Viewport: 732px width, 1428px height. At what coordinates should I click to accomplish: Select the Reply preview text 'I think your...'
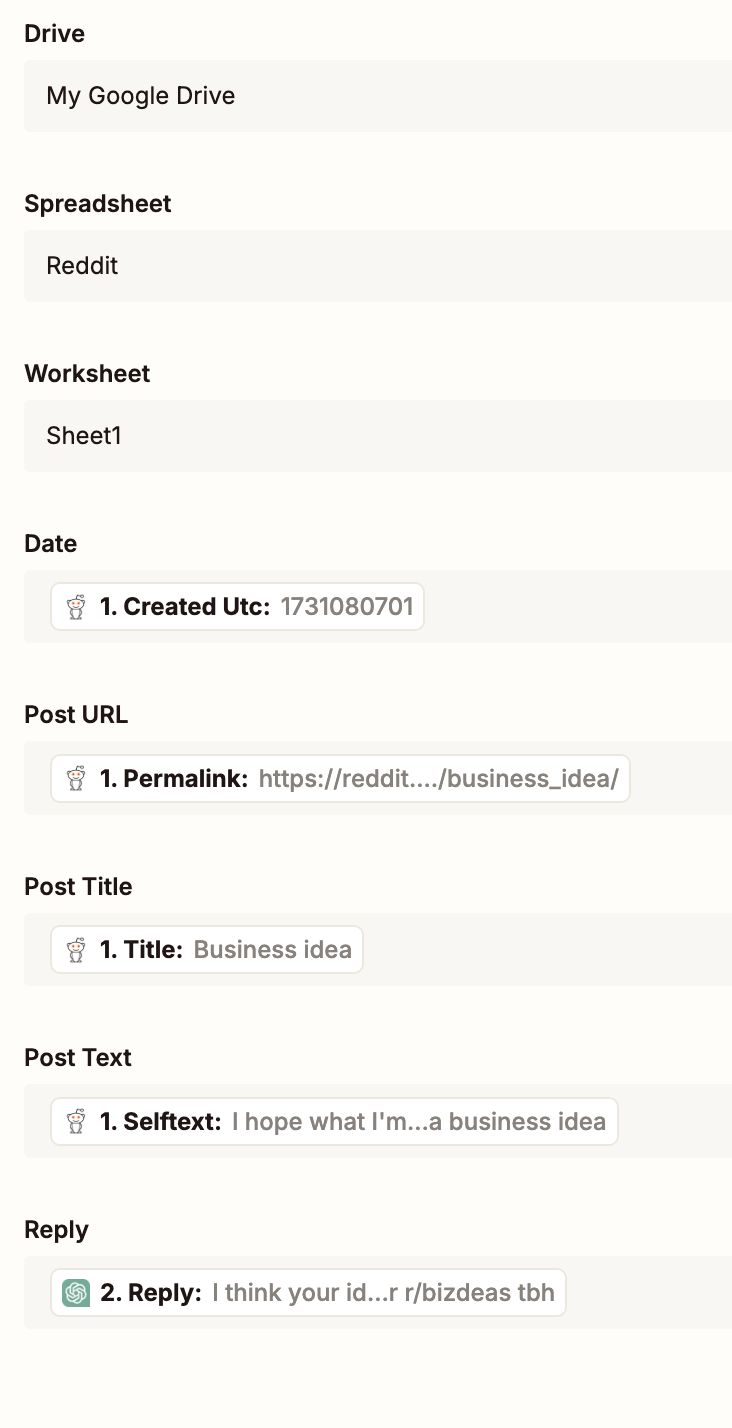tap(383, 1293)
